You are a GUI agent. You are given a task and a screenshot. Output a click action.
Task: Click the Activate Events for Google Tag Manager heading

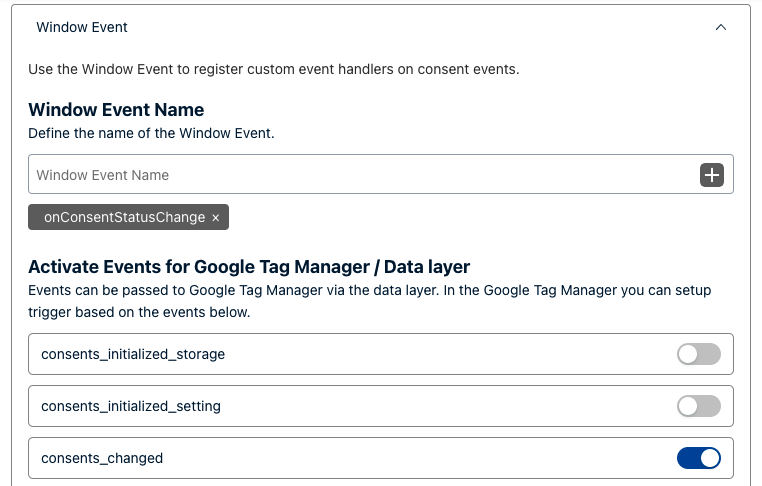(x=249, y=267)
